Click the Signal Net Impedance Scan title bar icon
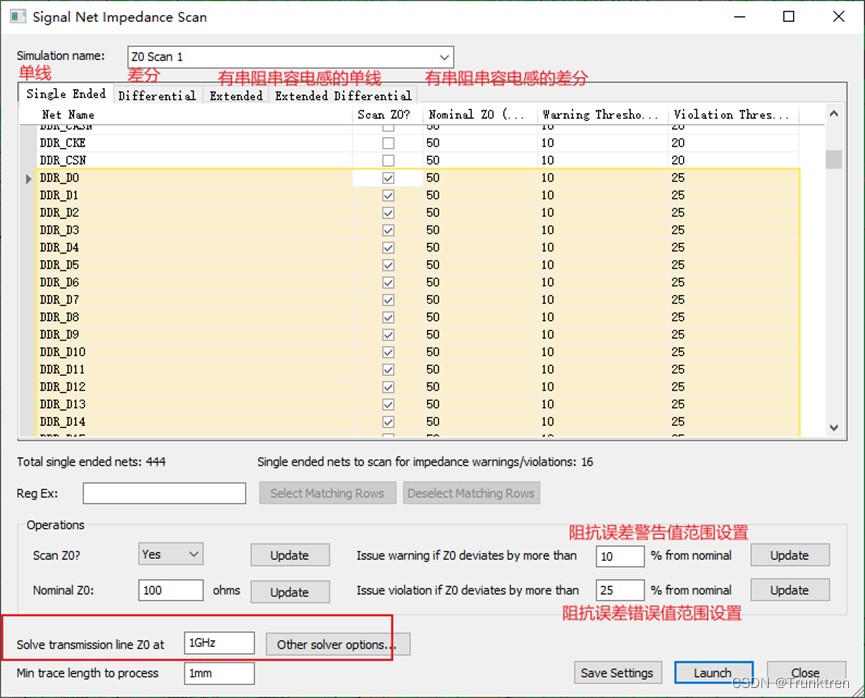 16,16
